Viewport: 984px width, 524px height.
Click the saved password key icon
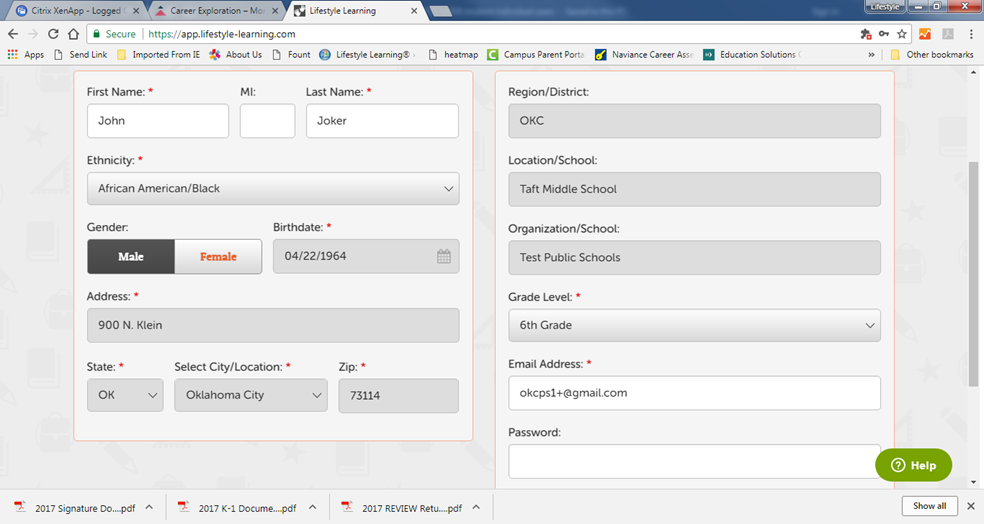883,34
